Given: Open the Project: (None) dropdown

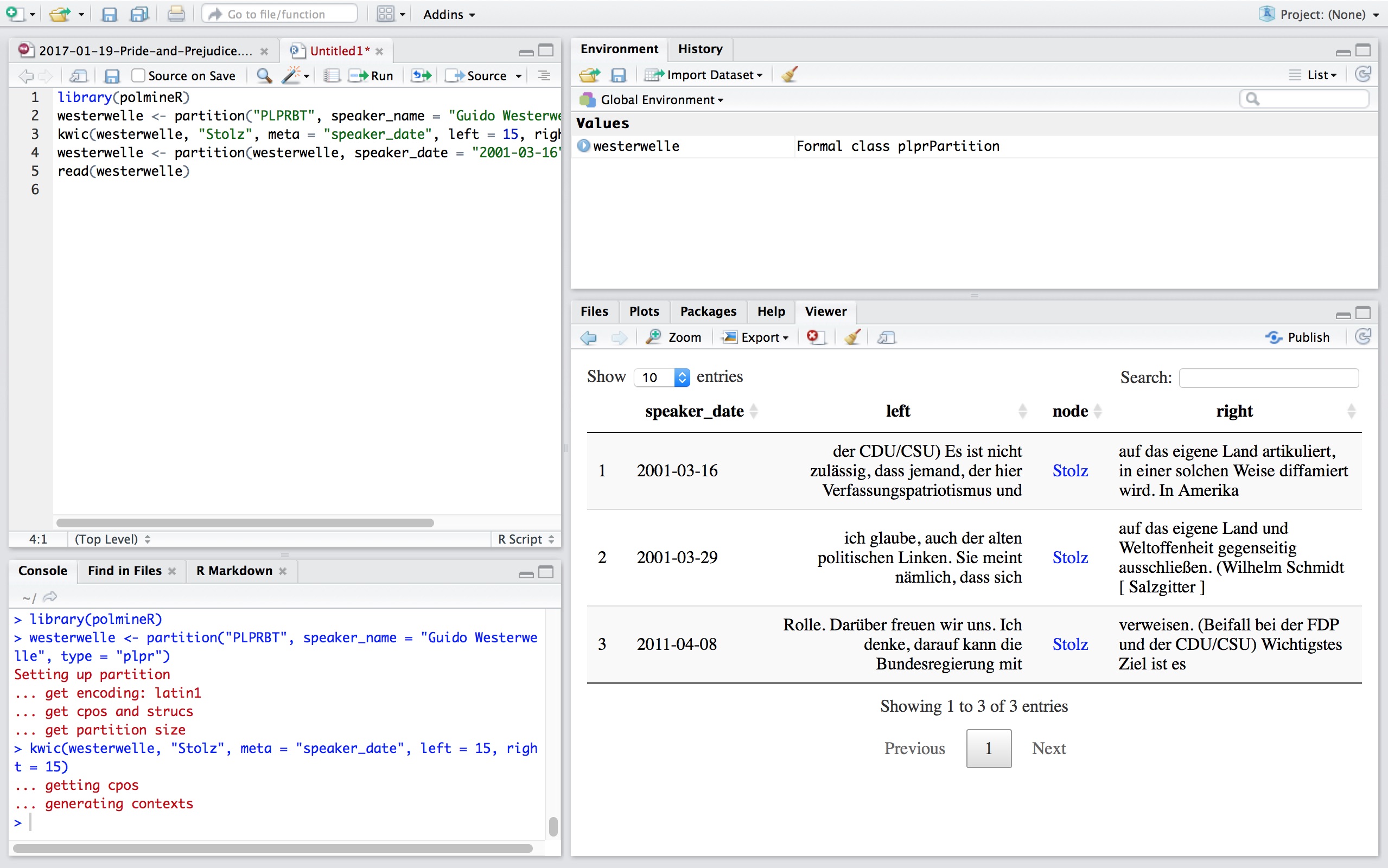Looking at the screenshot, I should point(1319,14).
